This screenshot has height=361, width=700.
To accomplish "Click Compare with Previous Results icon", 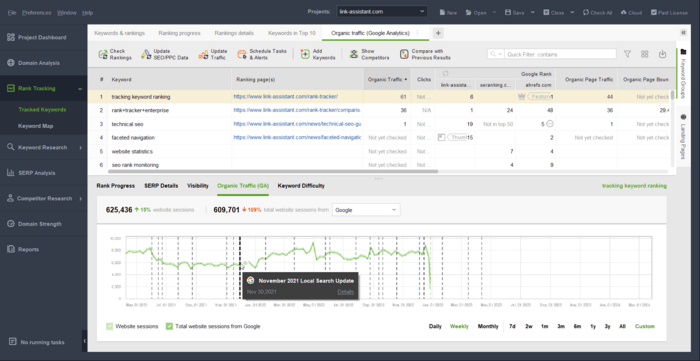I will [404, 54].
